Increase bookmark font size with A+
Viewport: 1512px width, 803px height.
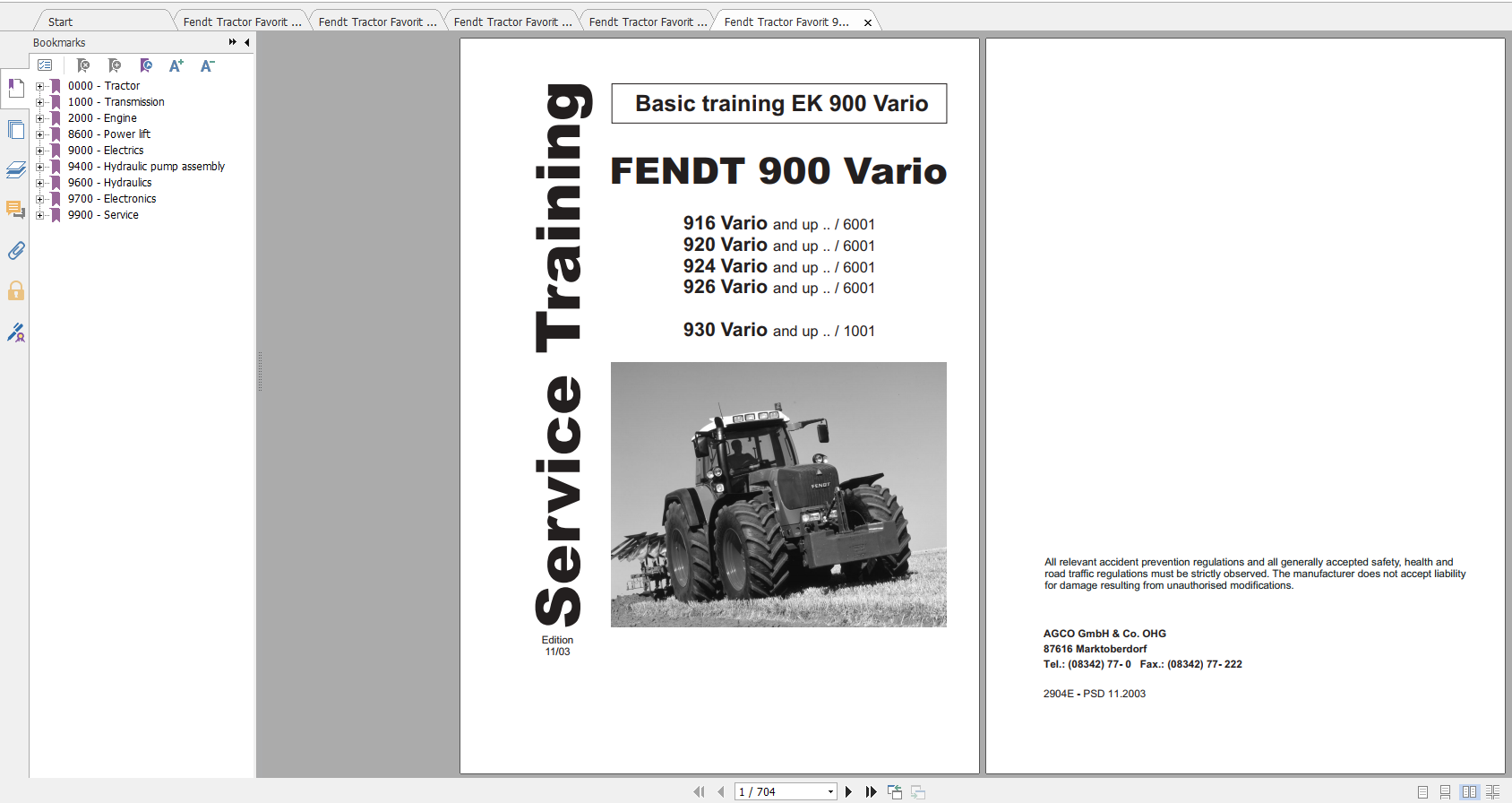[x=176, y=65]
